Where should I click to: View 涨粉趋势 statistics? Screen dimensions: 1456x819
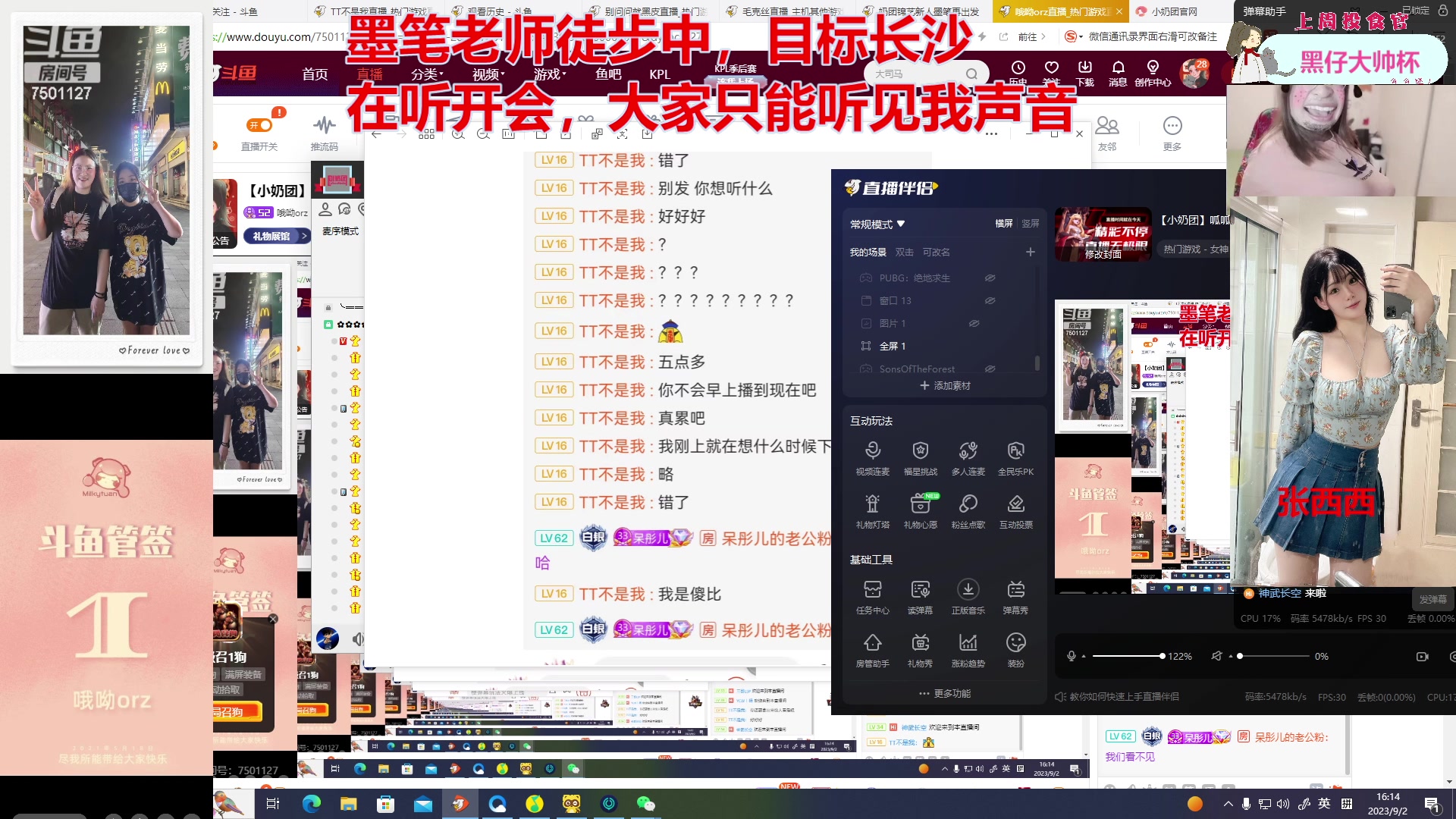(968, 650)
